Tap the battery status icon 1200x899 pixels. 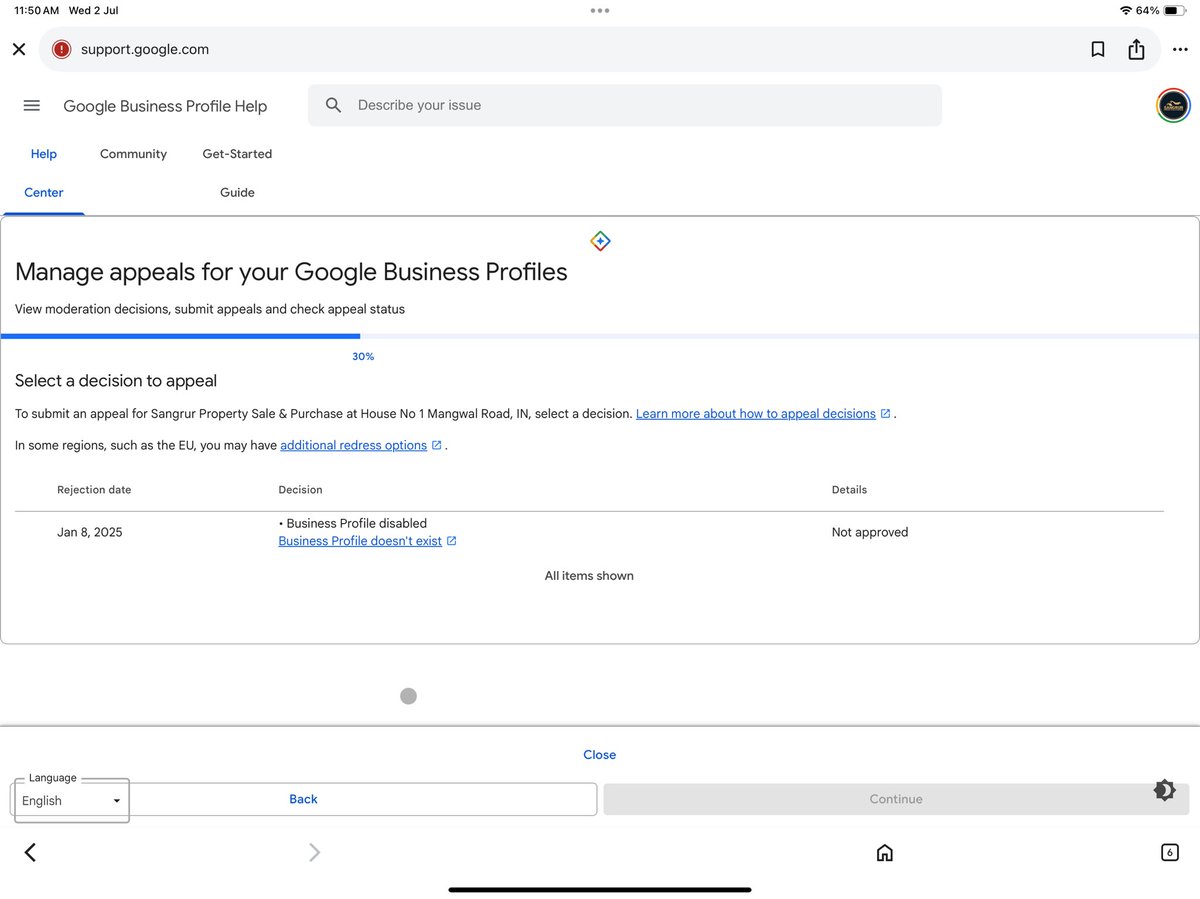click(1175, 10)
